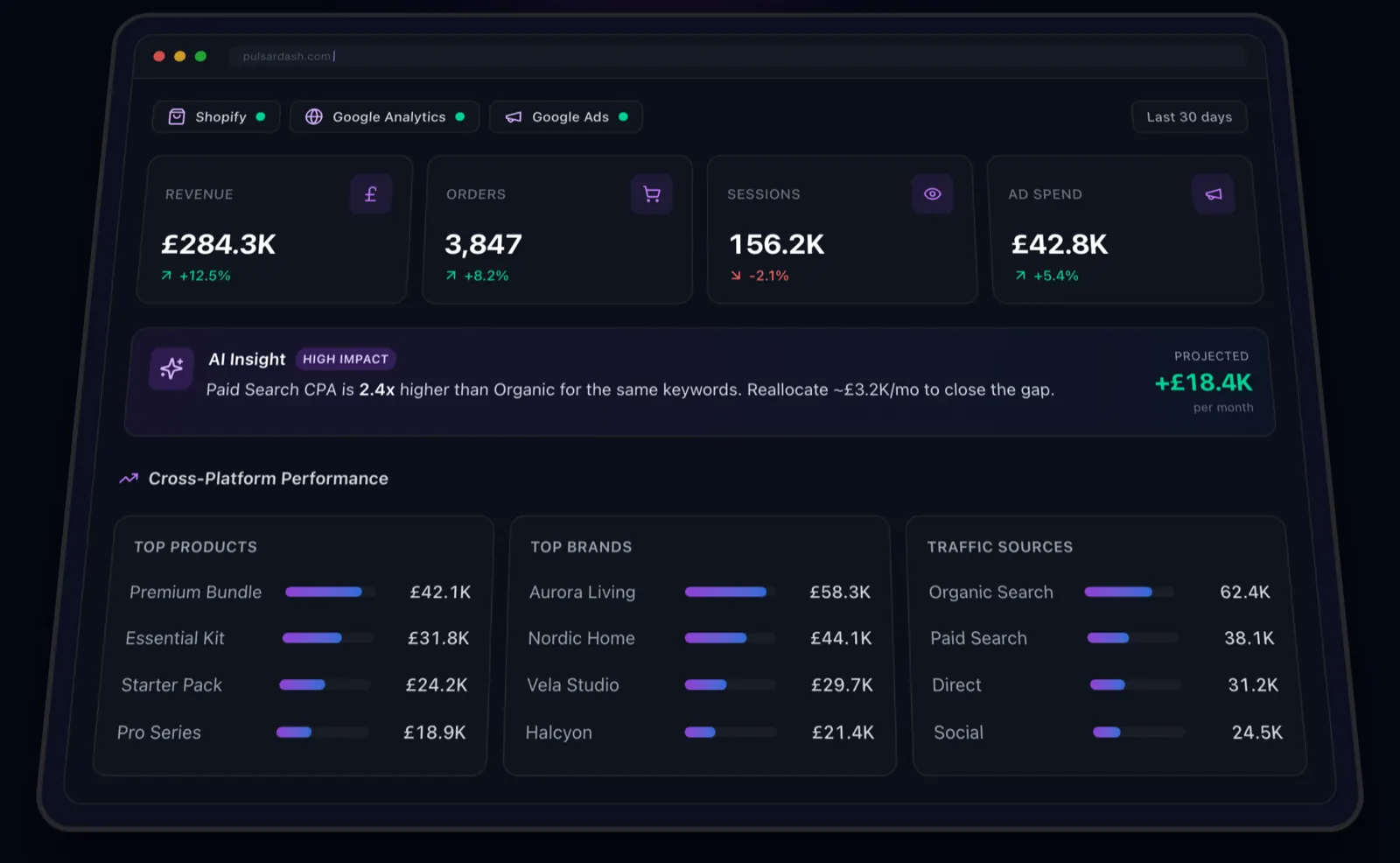Viewport: 1400px width, 863px height.
Task: Click the Pro Series progress bar
Action: pyautogui.click(x=322, y=733)
